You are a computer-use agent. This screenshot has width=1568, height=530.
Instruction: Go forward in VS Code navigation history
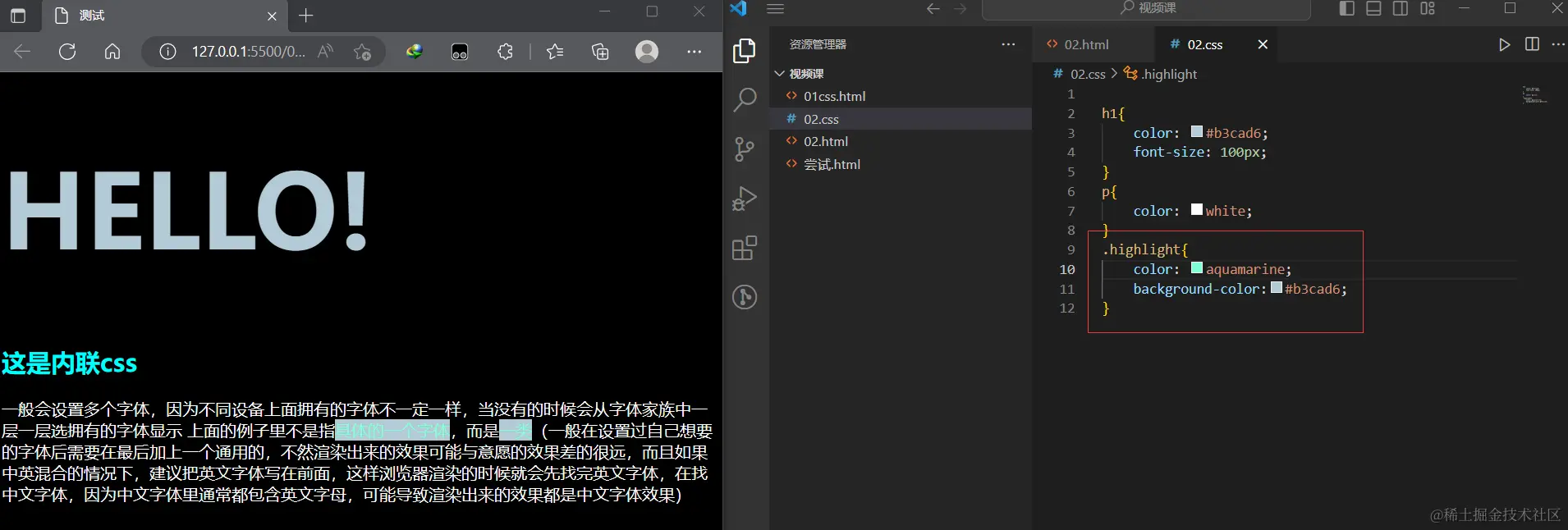tap(961, 9)
